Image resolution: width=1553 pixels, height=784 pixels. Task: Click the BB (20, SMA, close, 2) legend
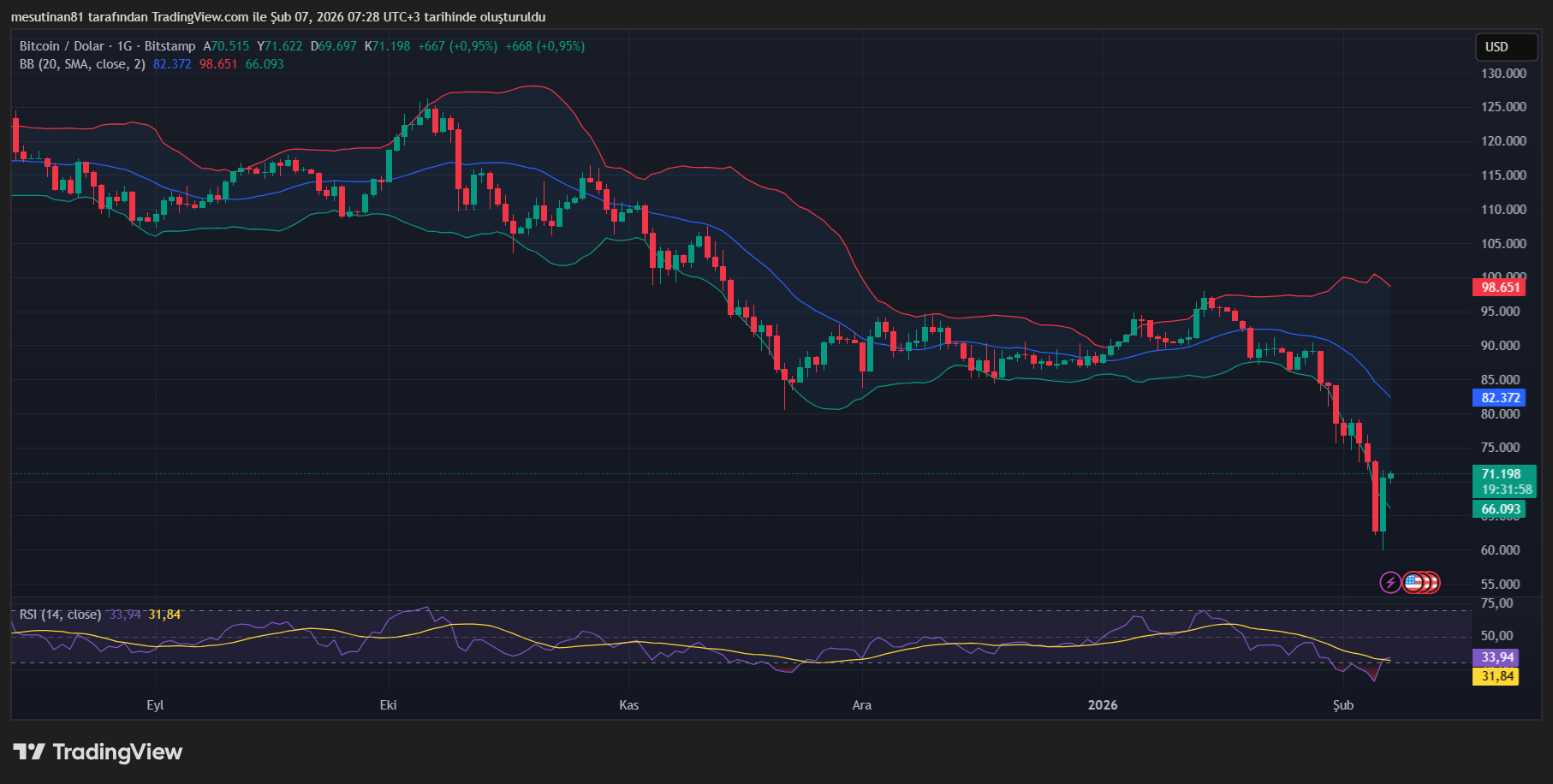coord(81,63)
